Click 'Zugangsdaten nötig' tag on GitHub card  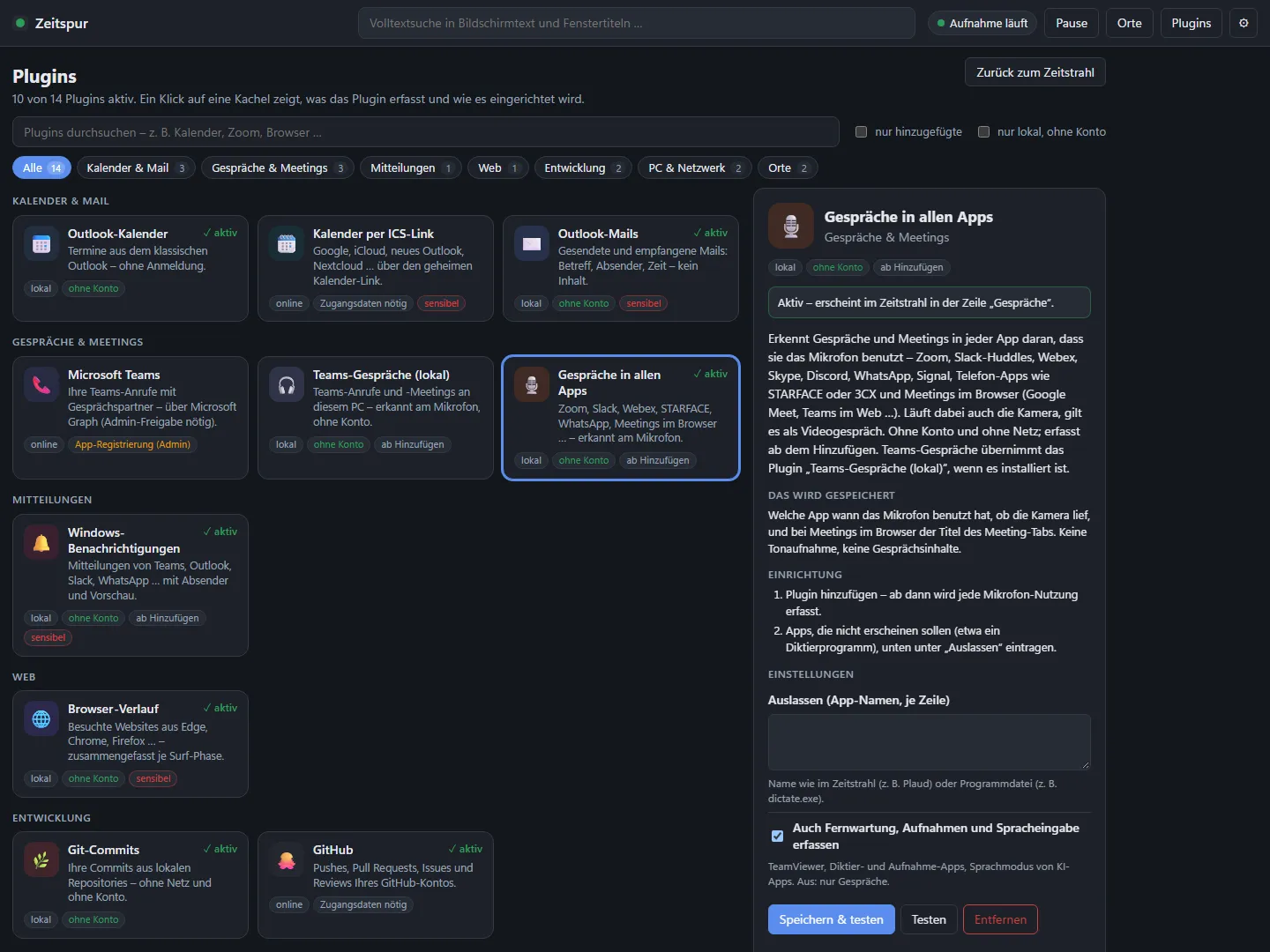363,905
